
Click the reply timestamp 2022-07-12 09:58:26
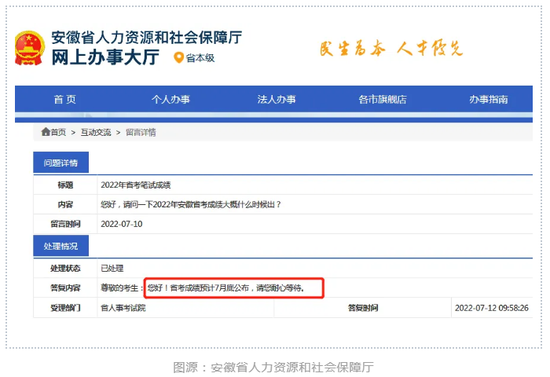tap(492, 308)
